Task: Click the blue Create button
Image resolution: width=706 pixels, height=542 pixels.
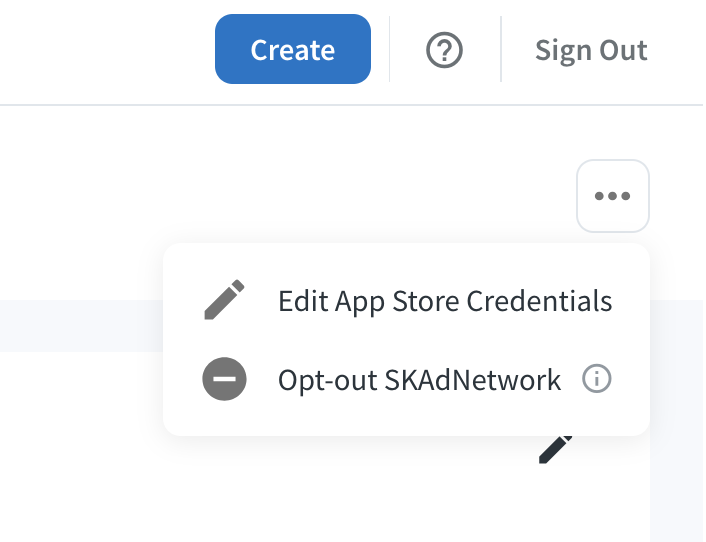Action: 293,49
